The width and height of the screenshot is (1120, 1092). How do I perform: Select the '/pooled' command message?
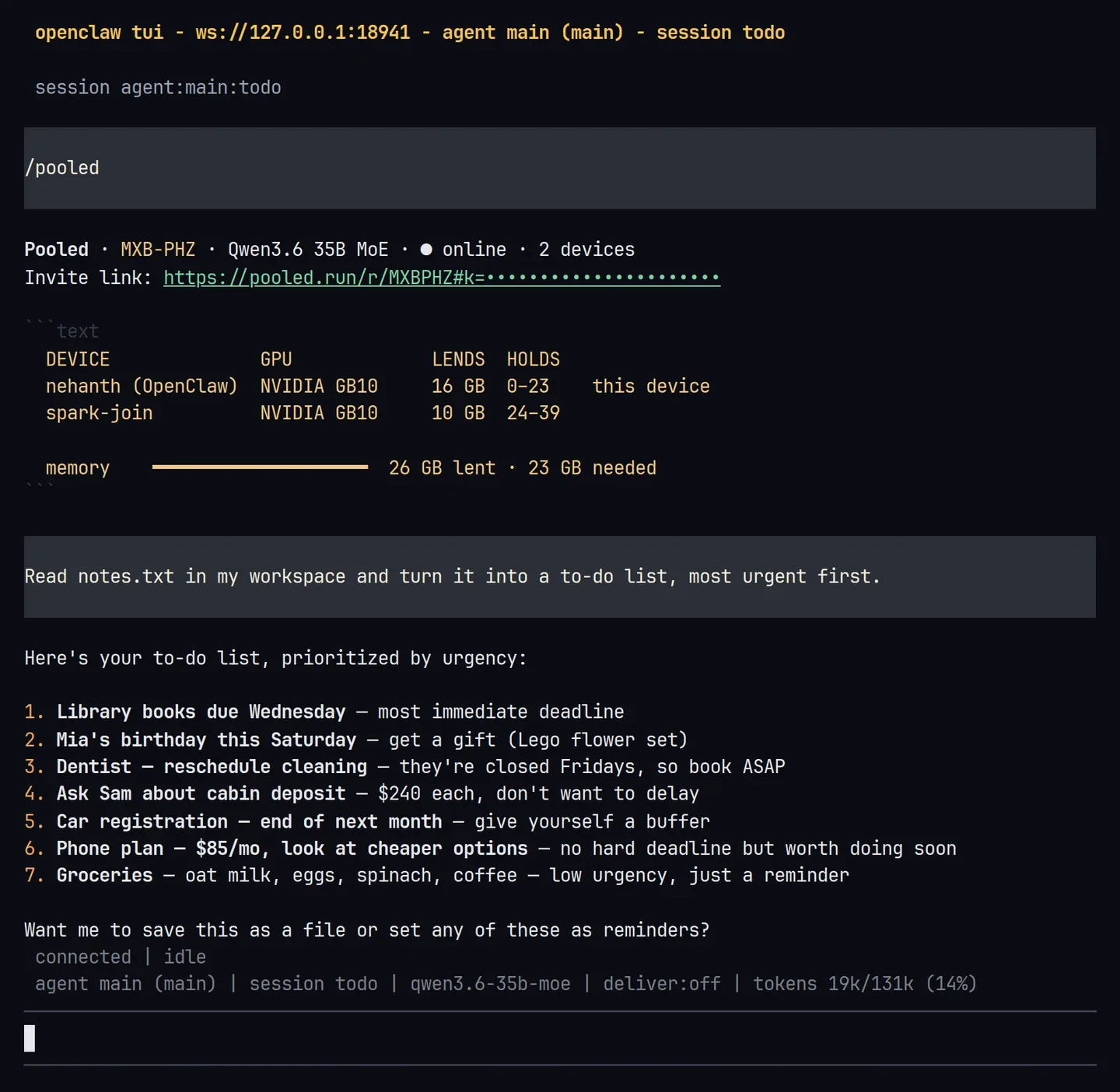(560, 168)
